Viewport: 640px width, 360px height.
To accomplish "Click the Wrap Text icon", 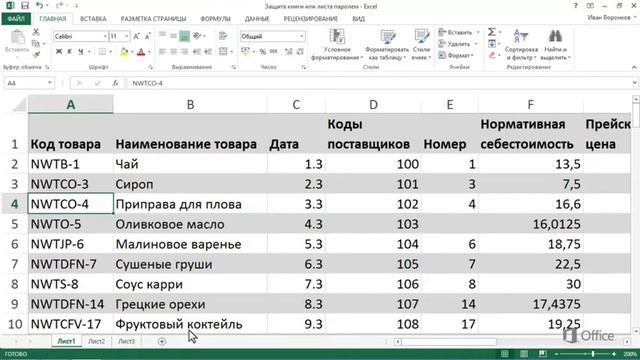I will coord(223,36).
